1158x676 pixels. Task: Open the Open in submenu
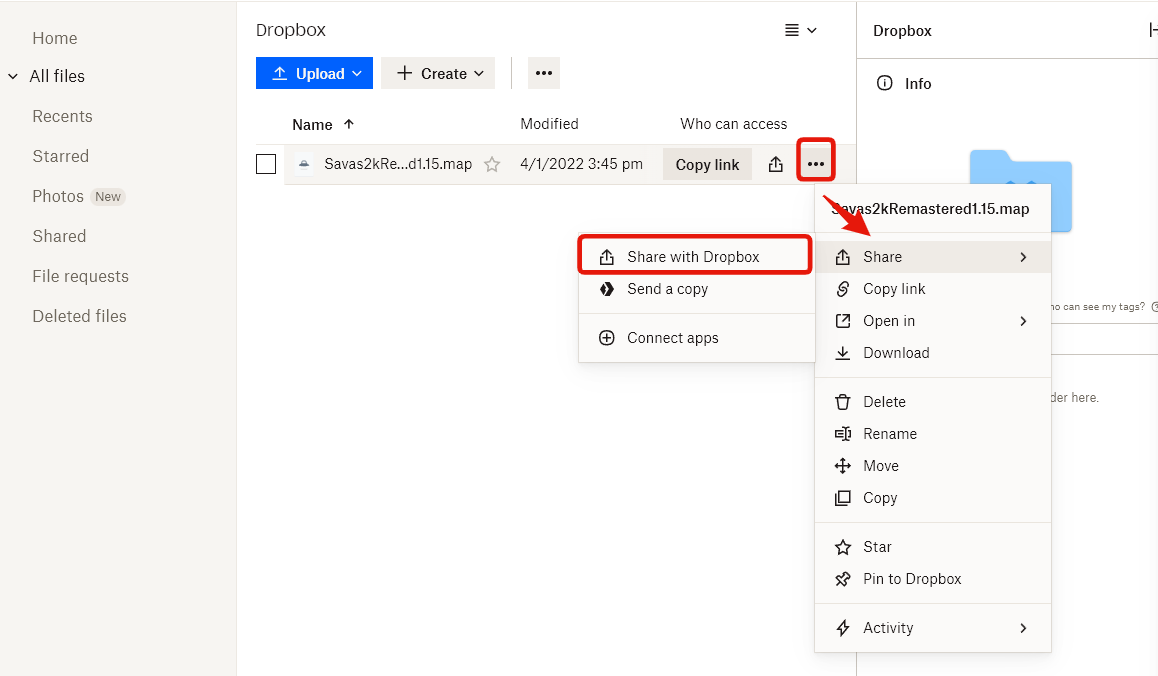tap(933, 321)
